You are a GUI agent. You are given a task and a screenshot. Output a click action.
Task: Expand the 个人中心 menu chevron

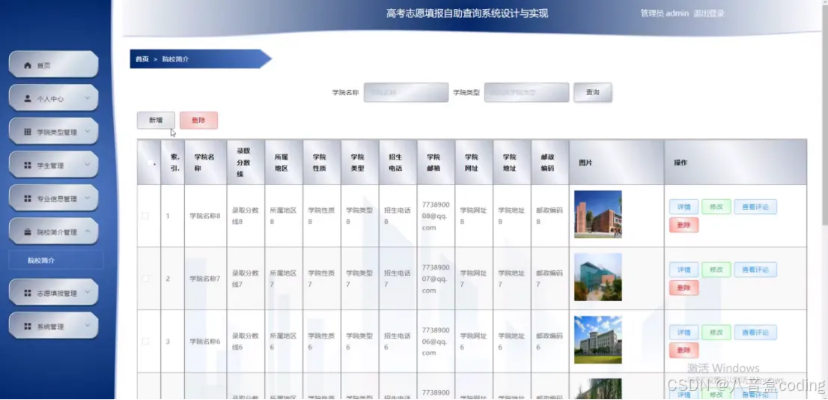[88, 98]
